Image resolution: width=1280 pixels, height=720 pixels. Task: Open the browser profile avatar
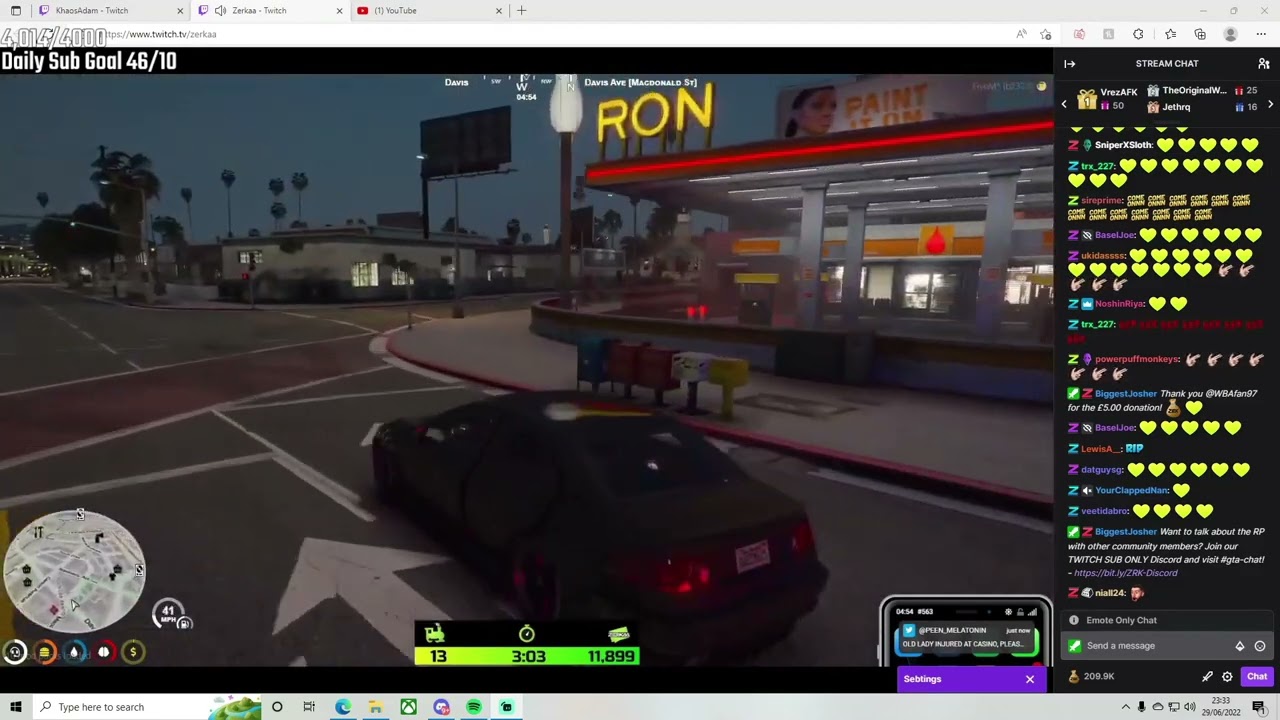[x=1231, y=34]
